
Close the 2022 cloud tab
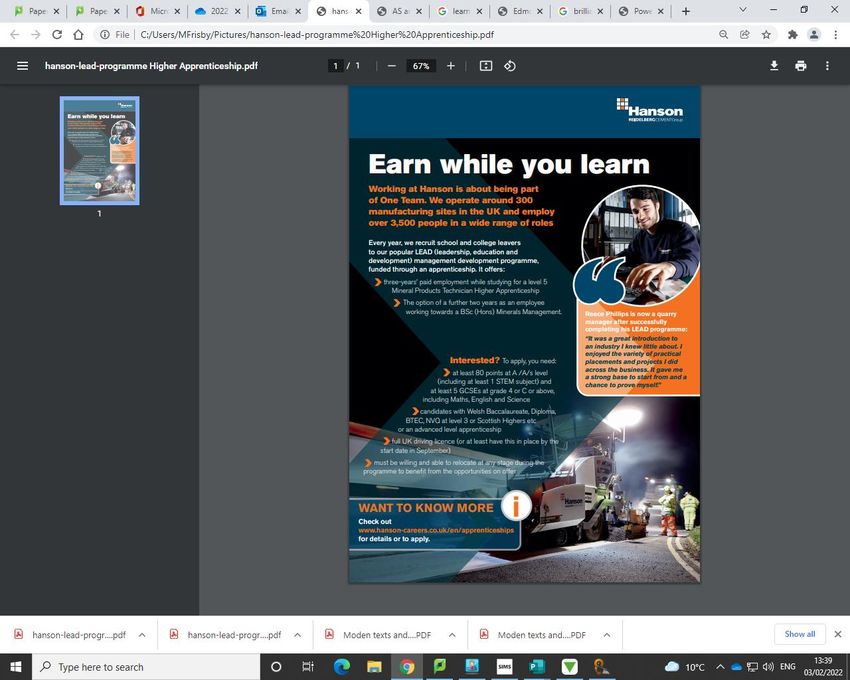(237, 11)
